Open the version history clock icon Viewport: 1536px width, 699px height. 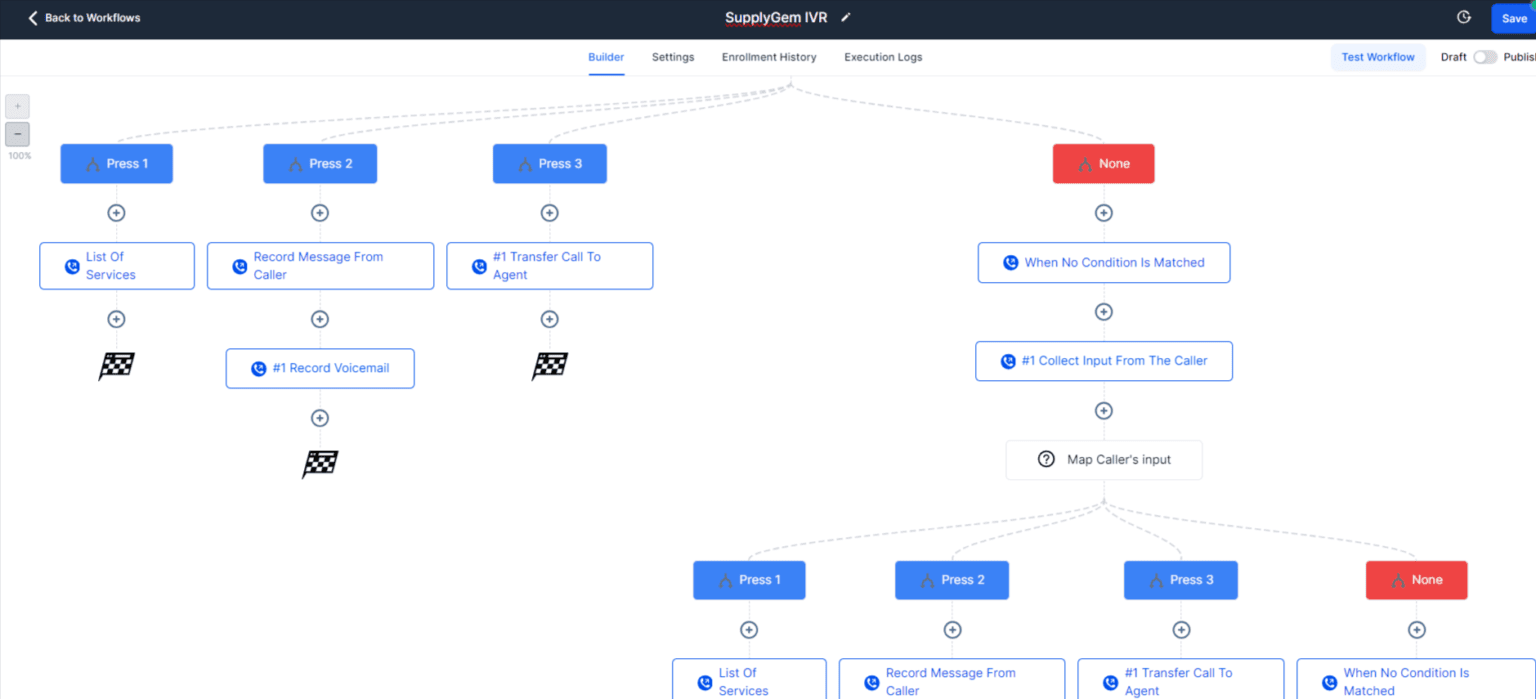(x=1464, y=18)
